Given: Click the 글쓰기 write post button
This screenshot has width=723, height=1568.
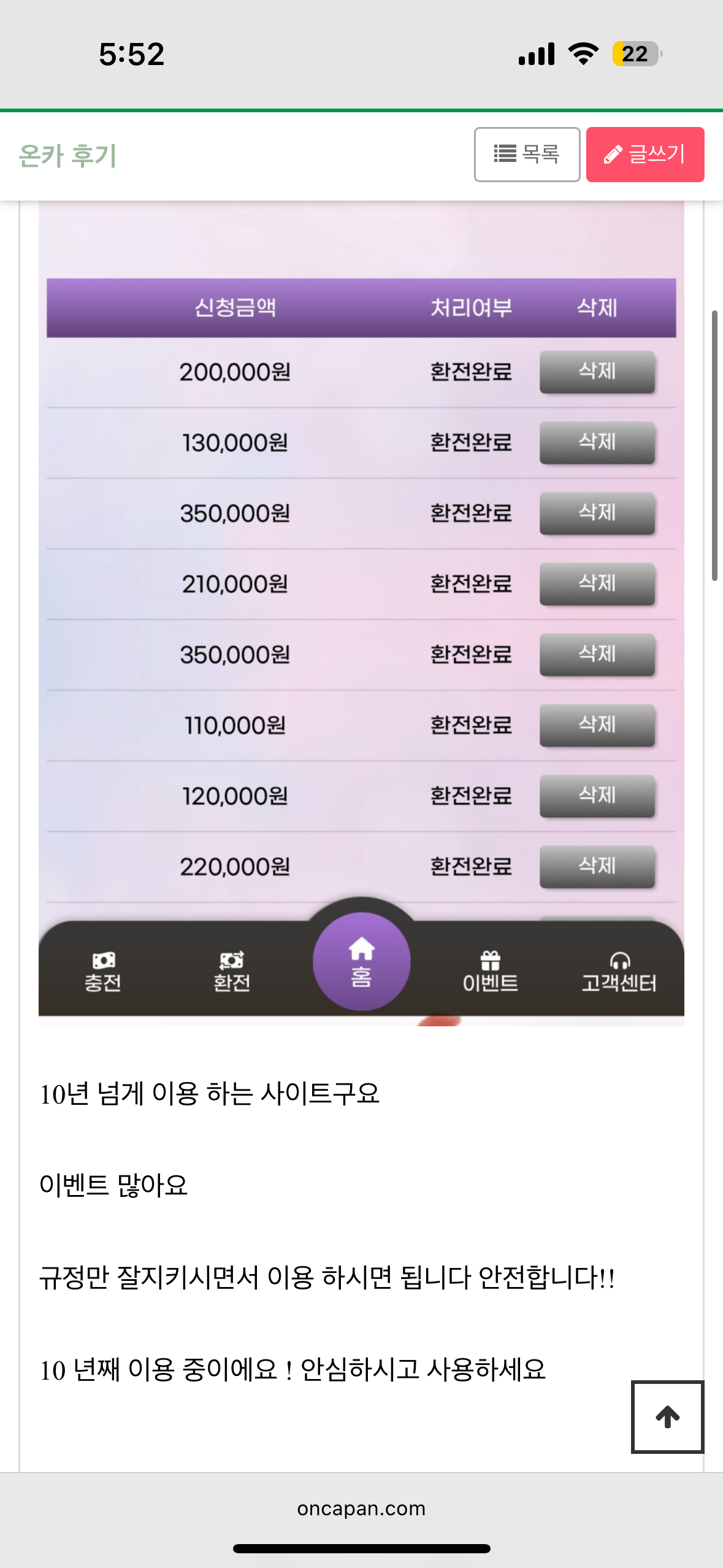Looking at the screenshot, I should point(645,155).
